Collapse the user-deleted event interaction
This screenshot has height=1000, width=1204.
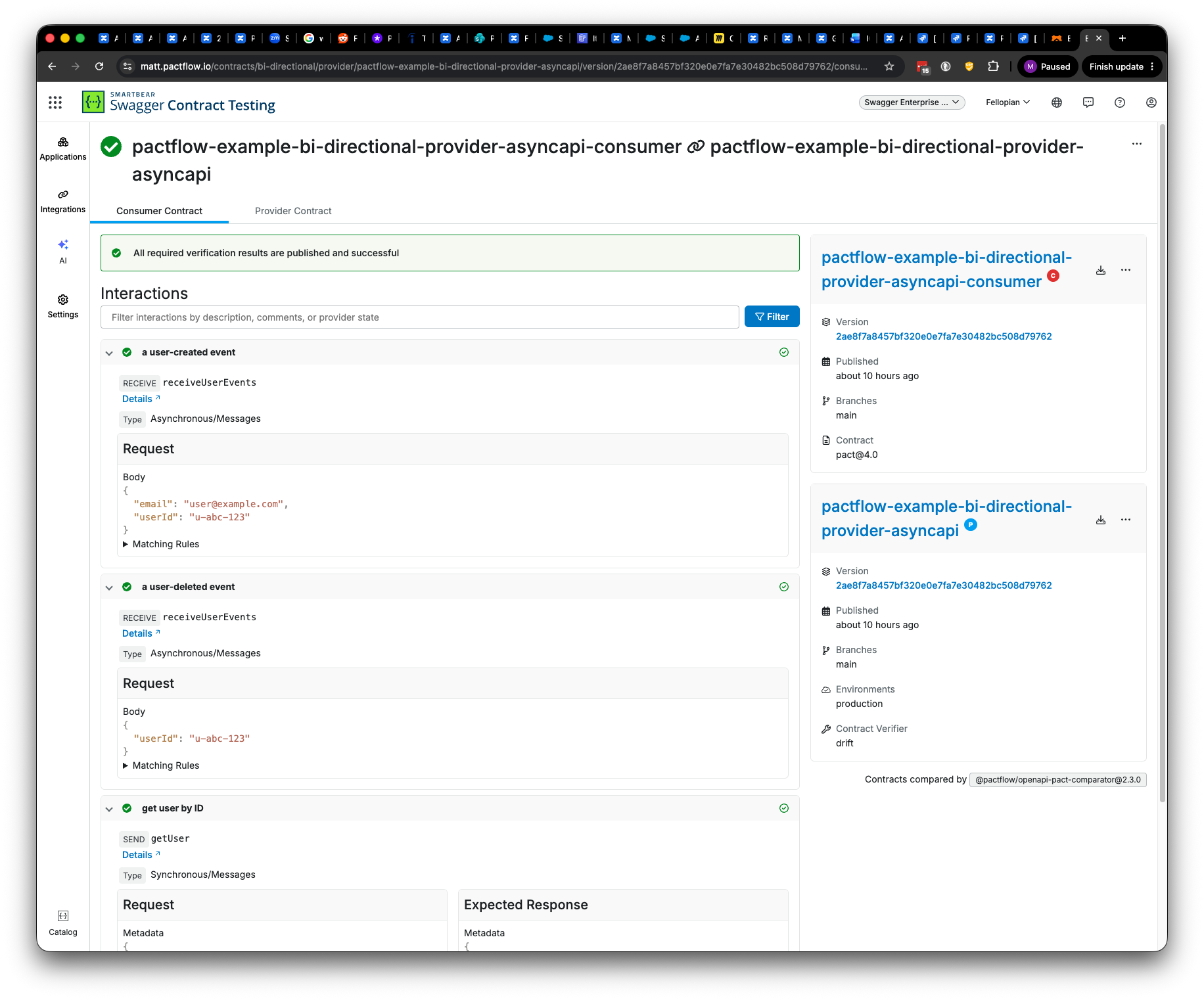click(x=109, y=587)
